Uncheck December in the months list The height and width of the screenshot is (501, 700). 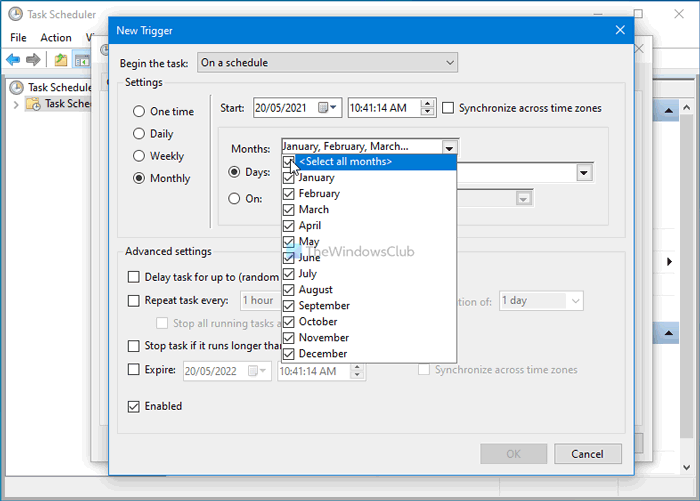(289, 354)
